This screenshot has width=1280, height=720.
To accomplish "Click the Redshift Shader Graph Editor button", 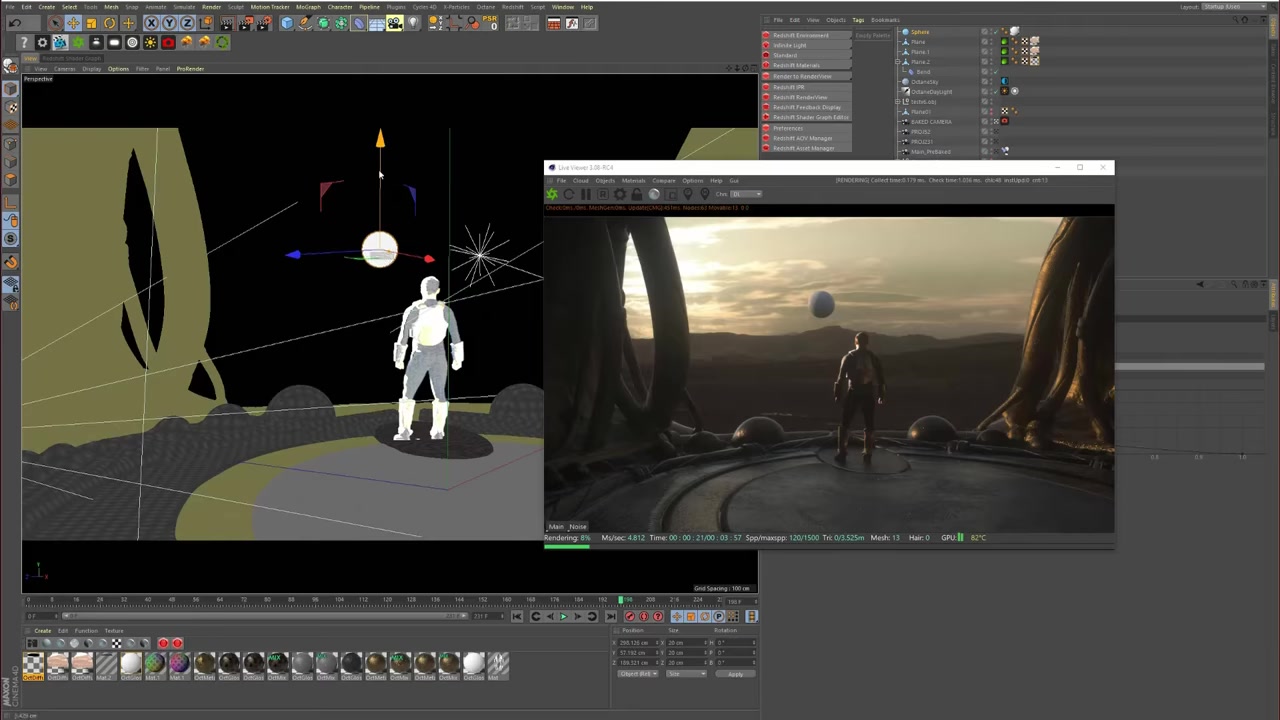I will click(805, 117).
